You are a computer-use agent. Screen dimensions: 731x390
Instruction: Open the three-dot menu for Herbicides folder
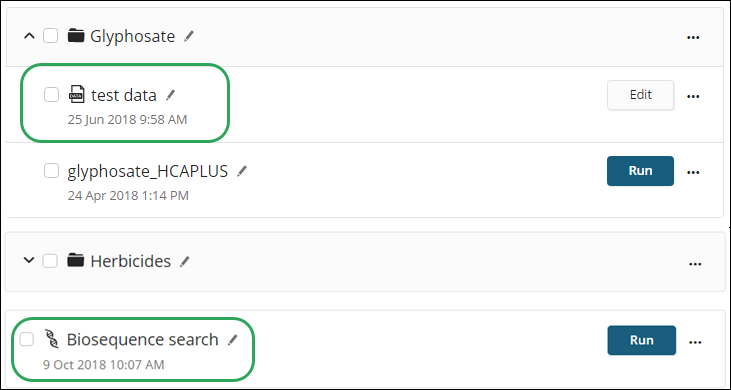click(695, 264)
